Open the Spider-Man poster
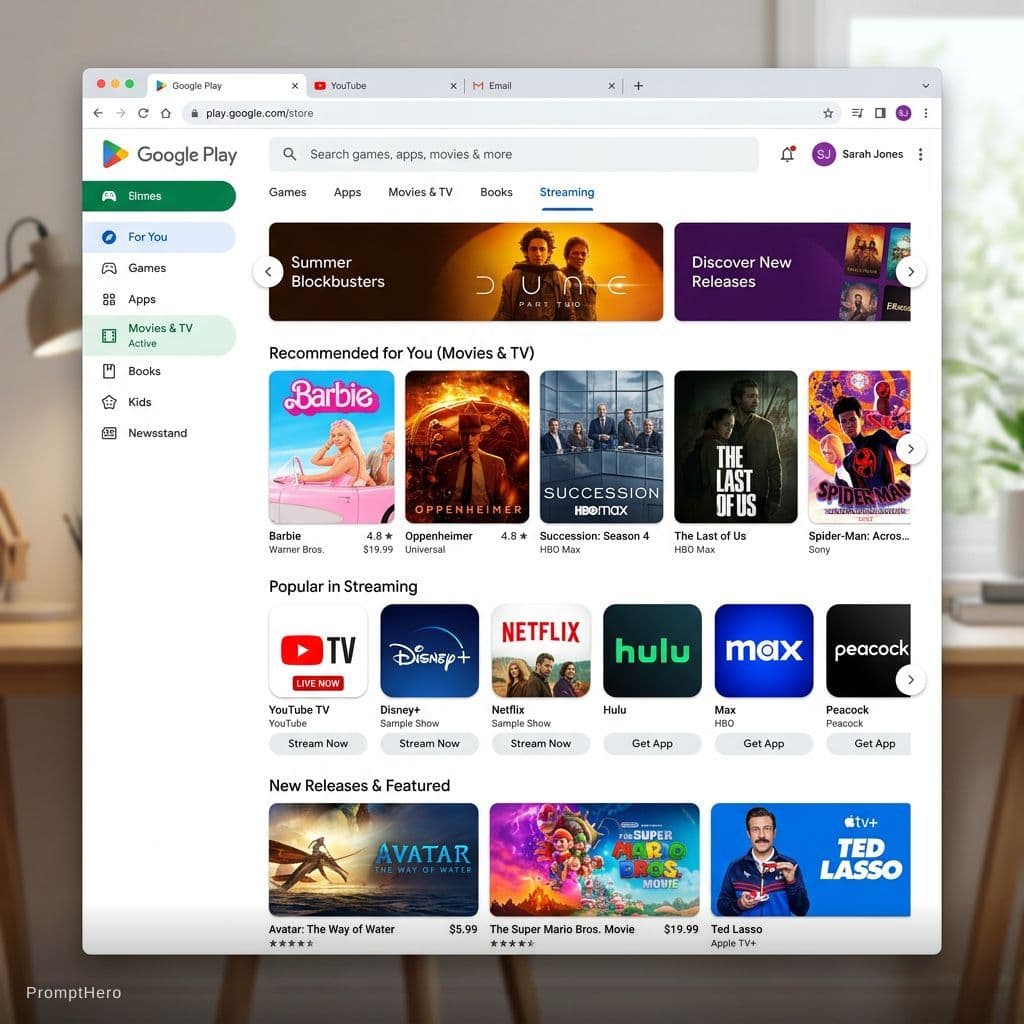1024x1024 pixels. [x=859, y=447]
